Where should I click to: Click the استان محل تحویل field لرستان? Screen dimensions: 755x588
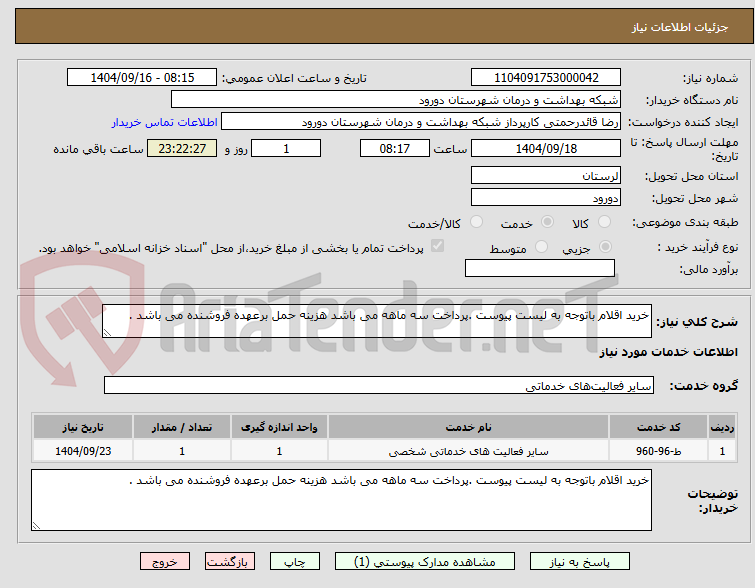tap(546, 176)
